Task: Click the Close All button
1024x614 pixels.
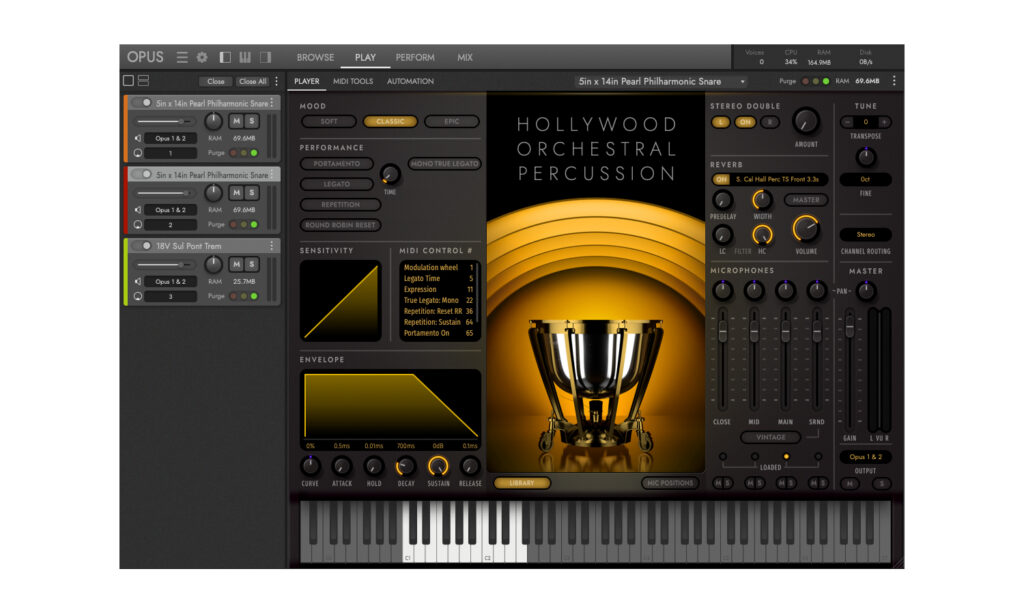Action: click(253, 82)
